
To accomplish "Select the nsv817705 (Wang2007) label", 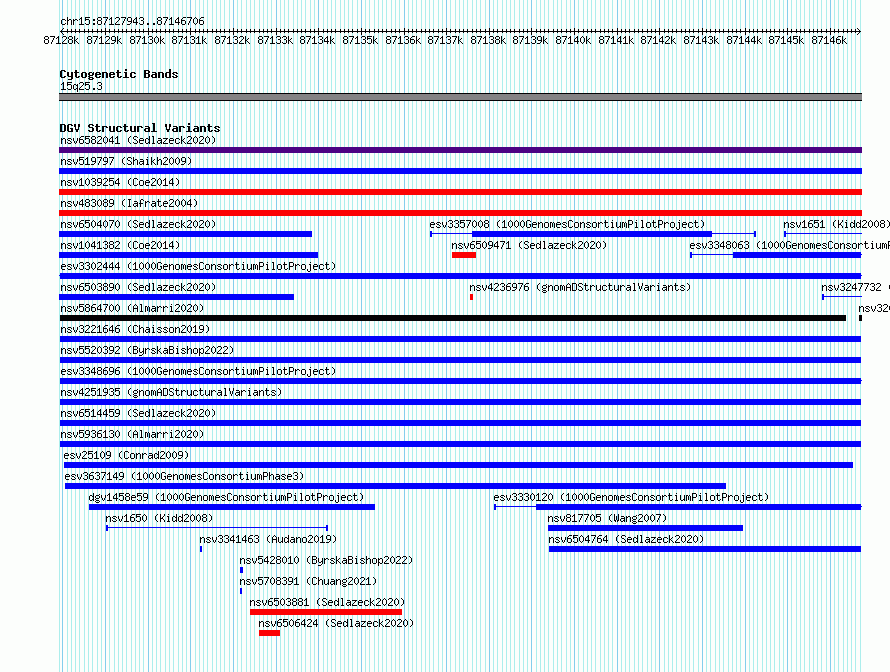I will pyautogui.click(x=607, y=518).
